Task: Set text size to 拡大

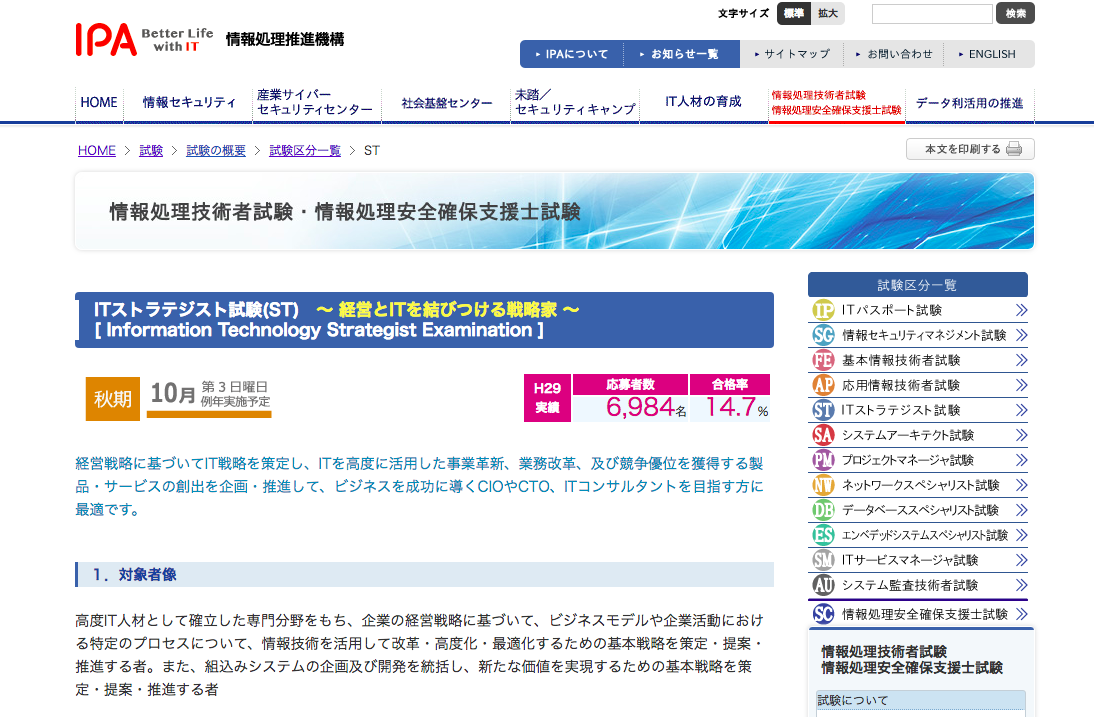Action: tap(828, 13)
